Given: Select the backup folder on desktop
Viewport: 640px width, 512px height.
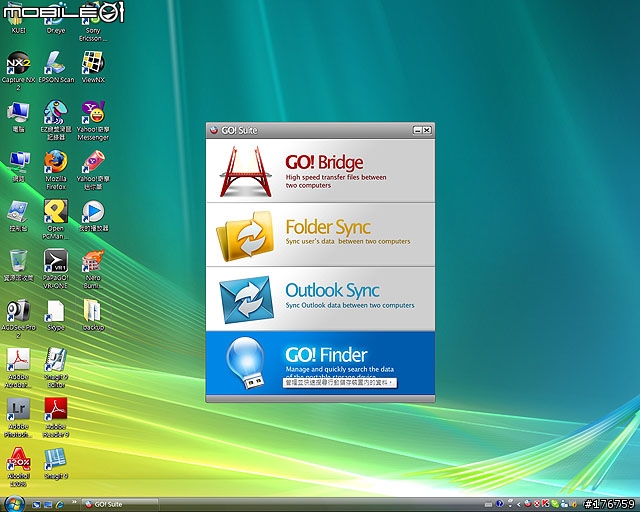Looking at the screenshot, I should [93, 315].
